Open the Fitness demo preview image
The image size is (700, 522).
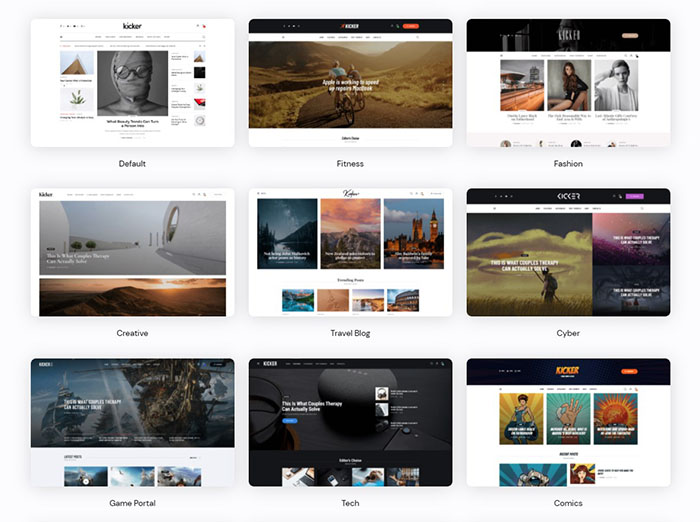350,83
